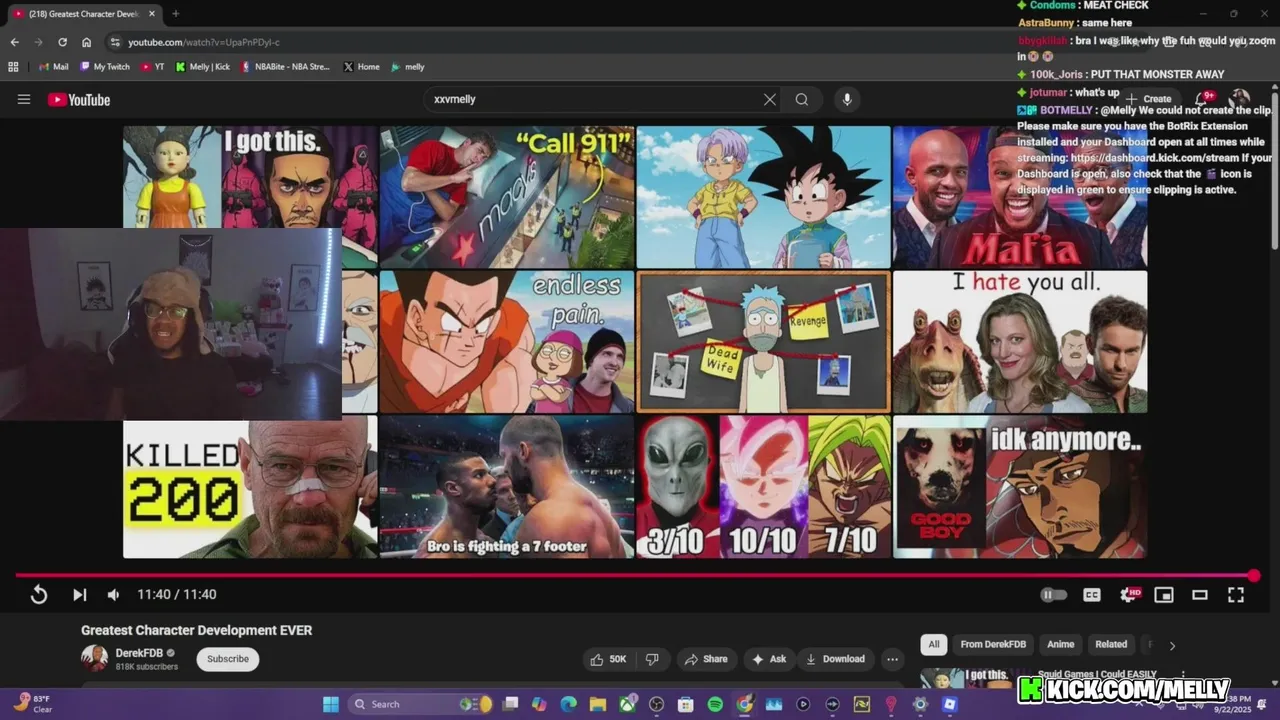The width and height of the screenshot is (1280, 720).
Task: Open the 'KILLED 200' Walter White thumbnail
Action: click(250, 487)
